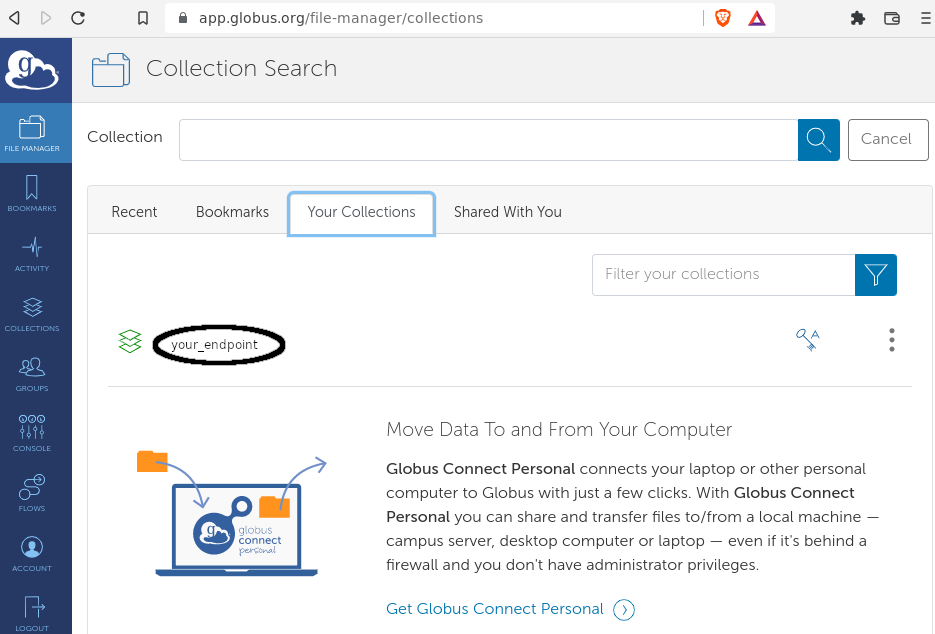Screen dimensions: 935x634
Task: Open Flows in sidebar
Action: coord(32,493)
